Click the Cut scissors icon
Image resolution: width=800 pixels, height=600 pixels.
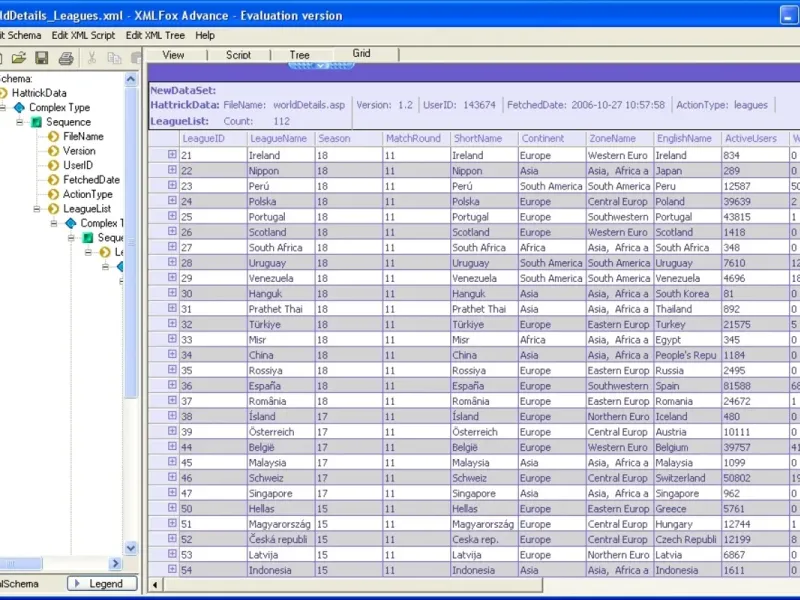(x=92, y=58)
